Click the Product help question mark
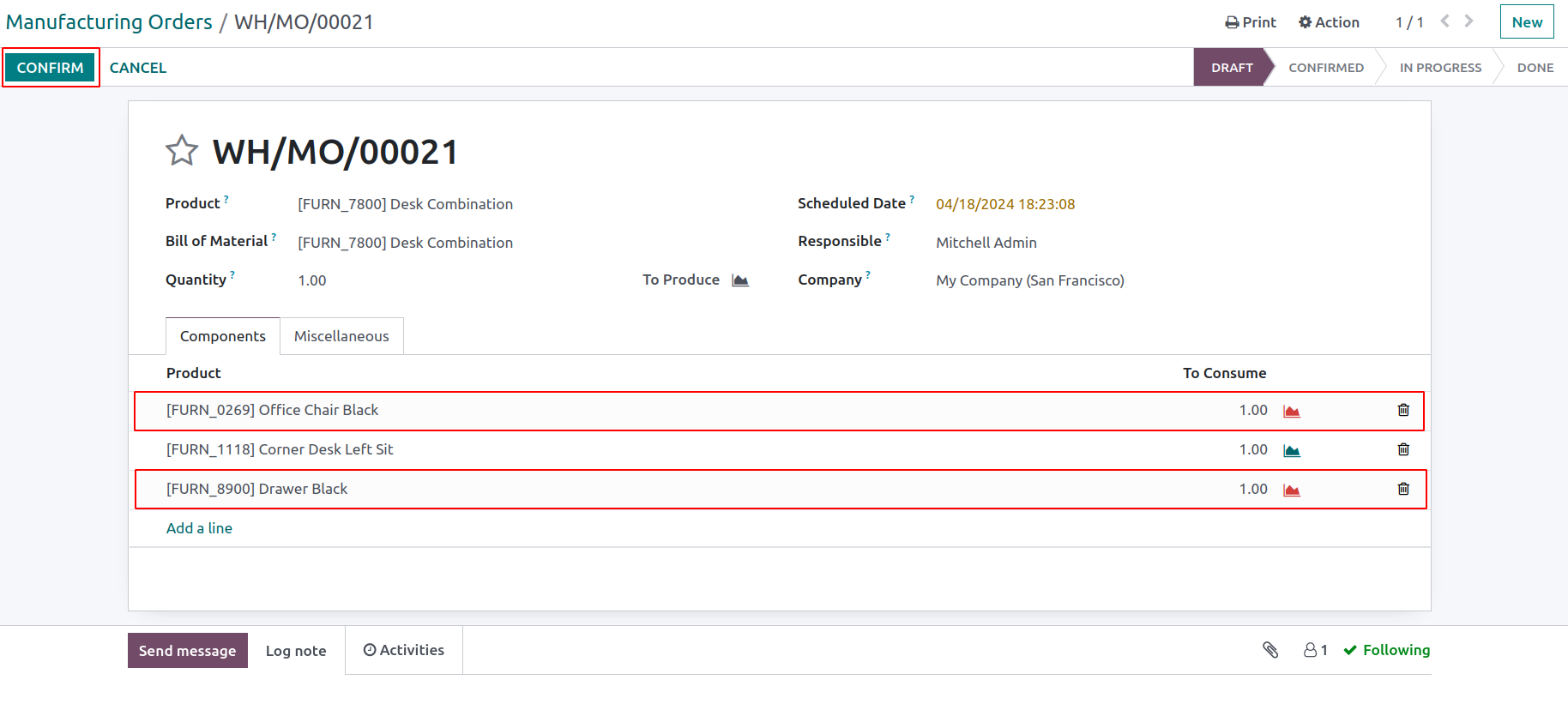The width and height of the screenshot is (1568, 704). [226, 199]
